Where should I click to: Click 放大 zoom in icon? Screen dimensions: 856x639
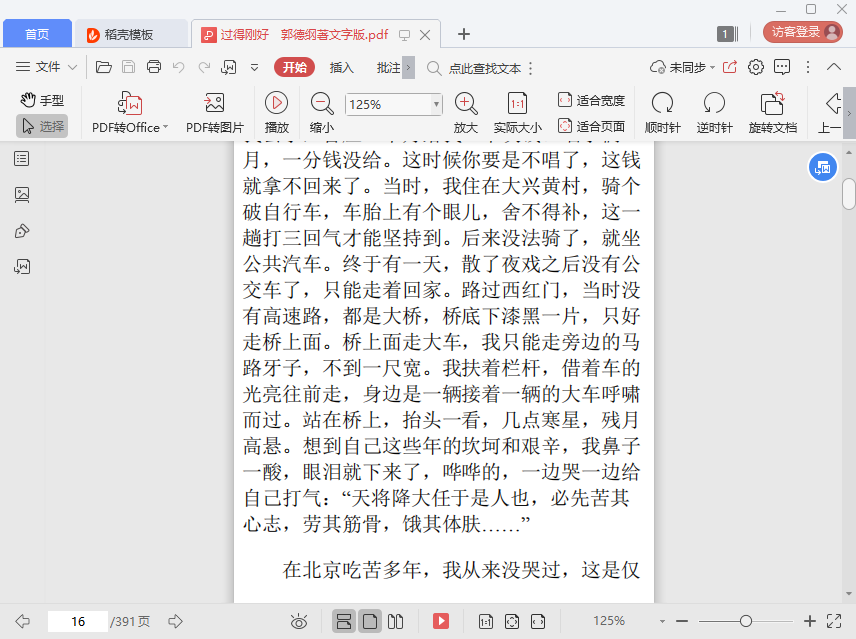[x=466, y=113]
